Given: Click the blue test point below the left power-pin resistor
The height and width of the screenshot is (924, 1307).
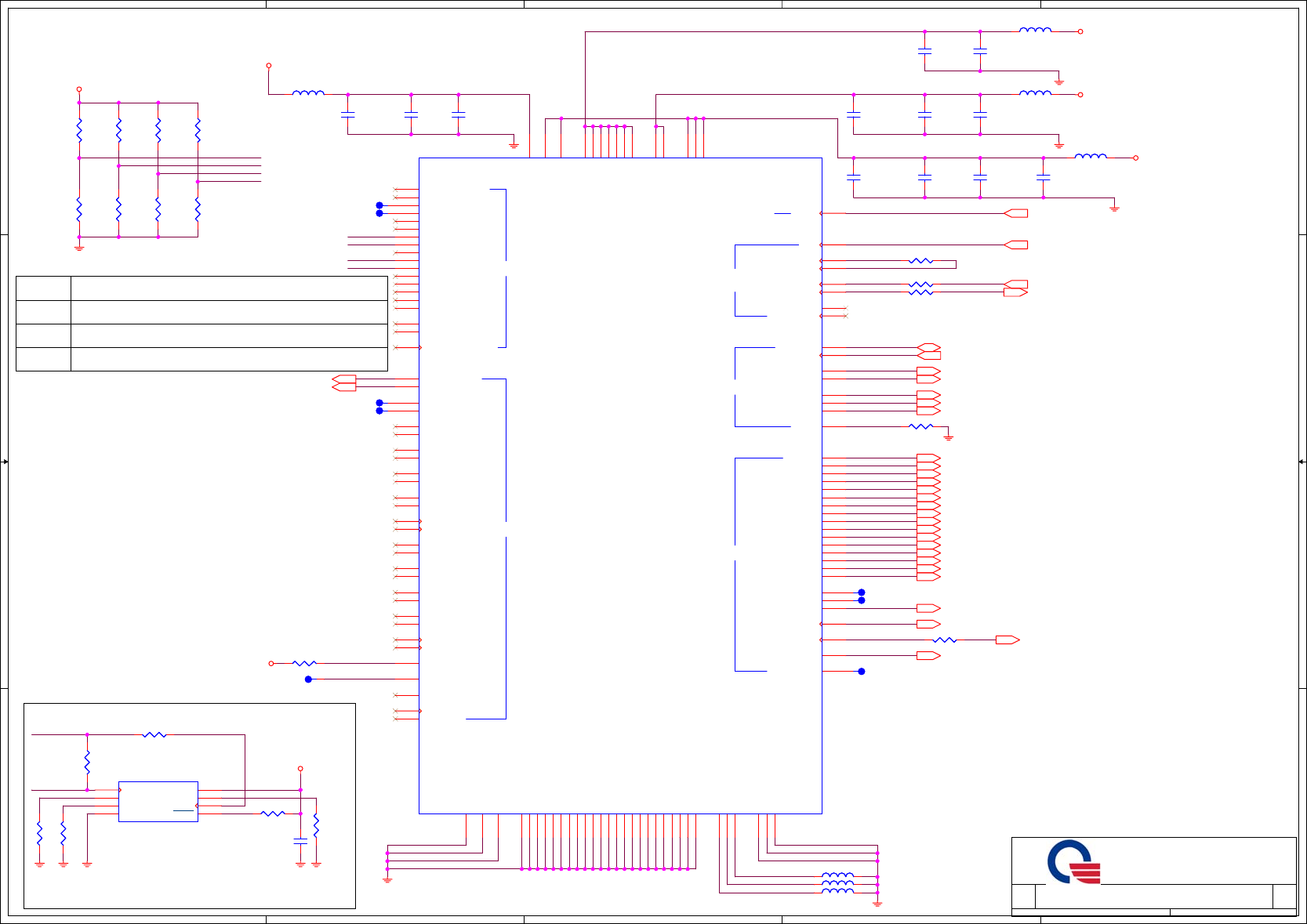Looking at the screenshot, I should [x=308, y=679].
